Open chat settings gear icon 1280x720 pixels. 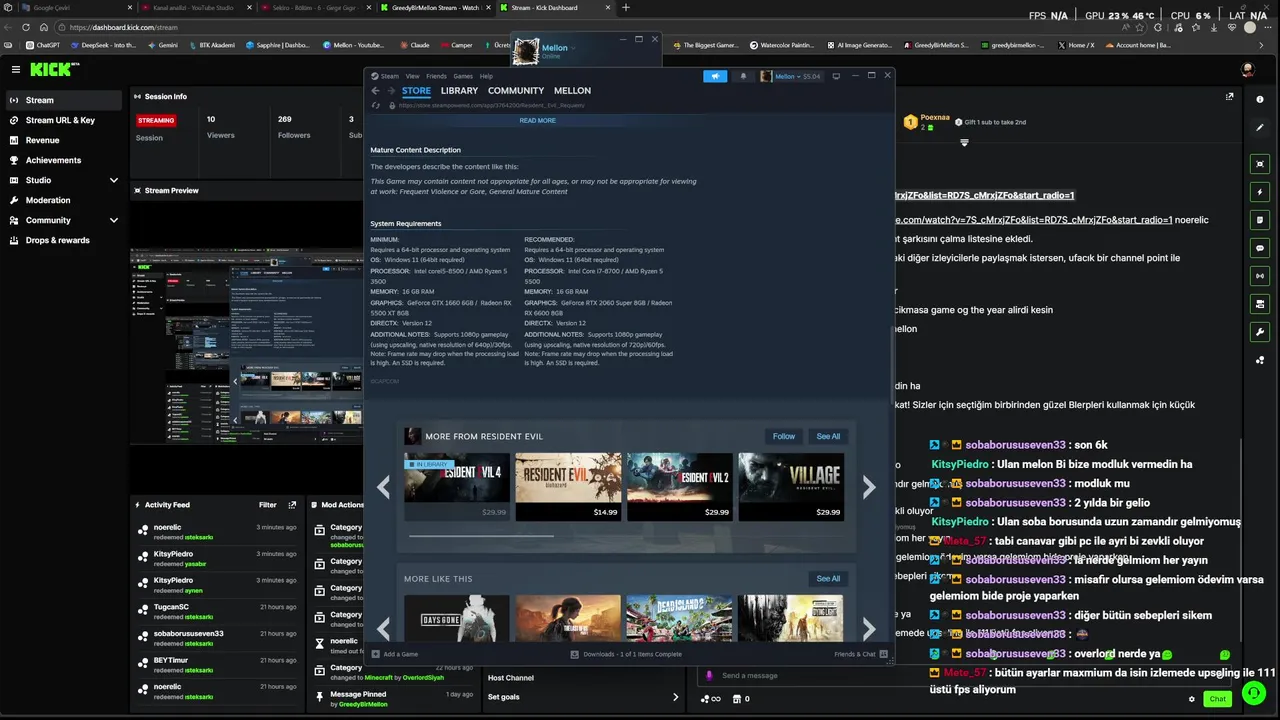click(1191, 699)
